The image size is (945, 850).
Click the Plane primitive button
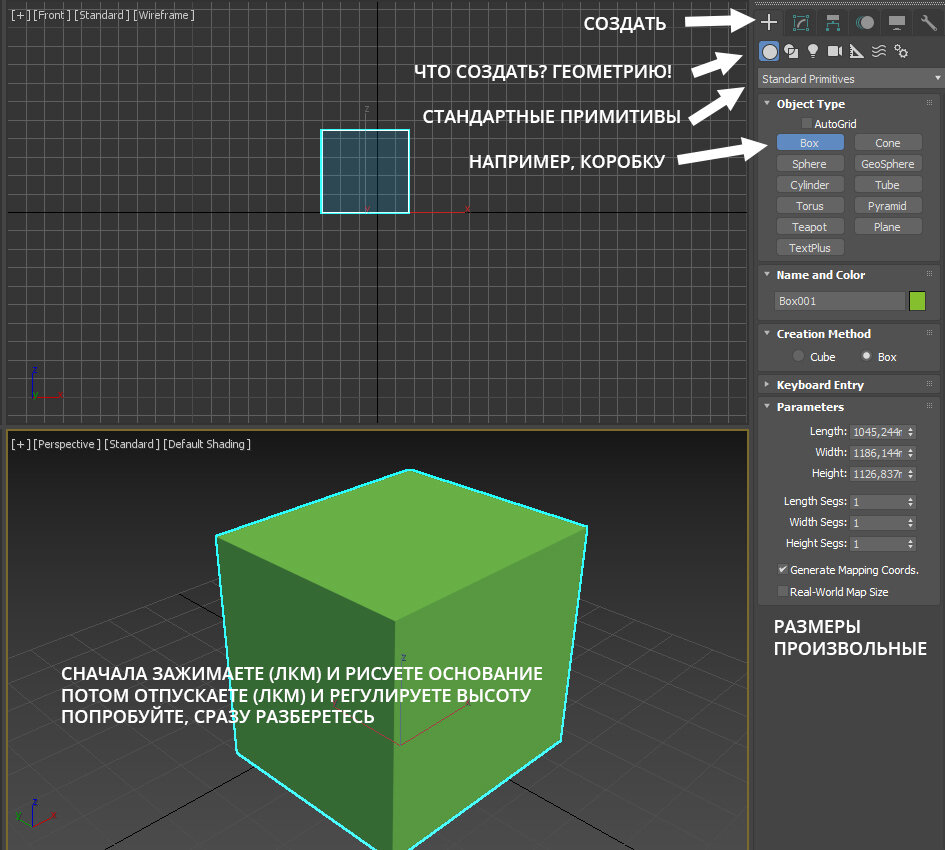coord(888,227)
